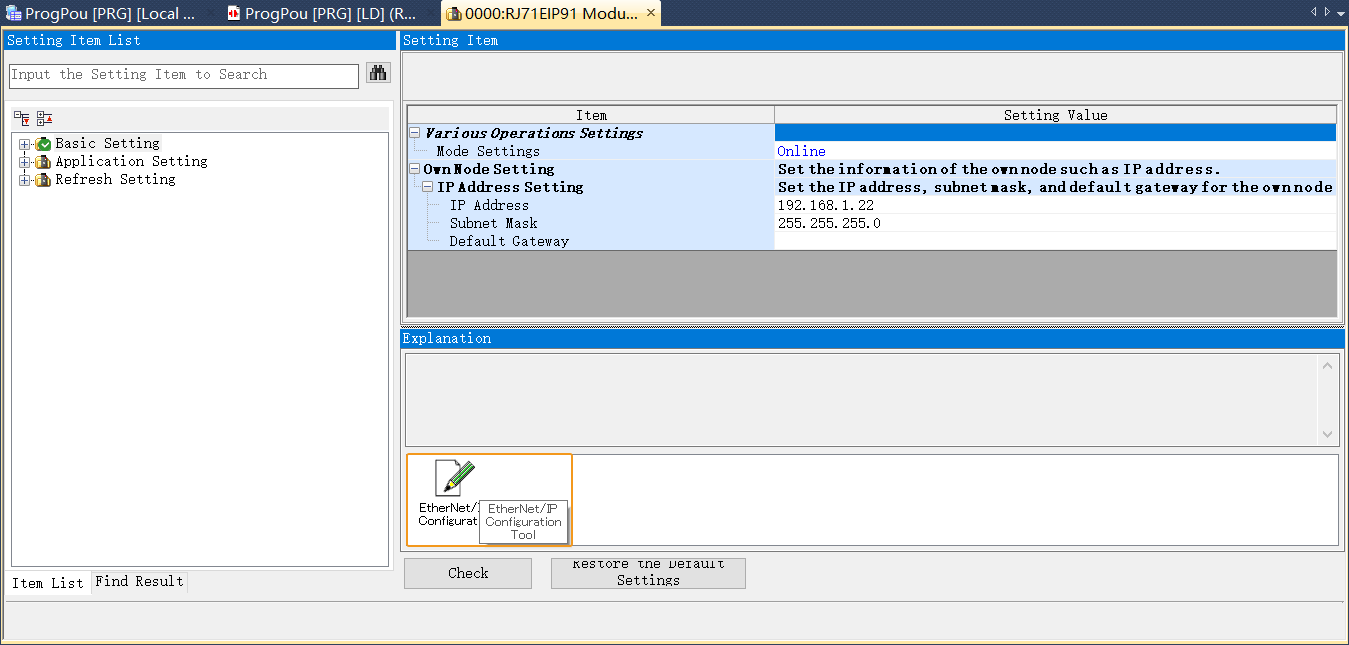Click the module icon on the RJ71EIP91 tab
1349x645 pixels.
pos(452,14)
